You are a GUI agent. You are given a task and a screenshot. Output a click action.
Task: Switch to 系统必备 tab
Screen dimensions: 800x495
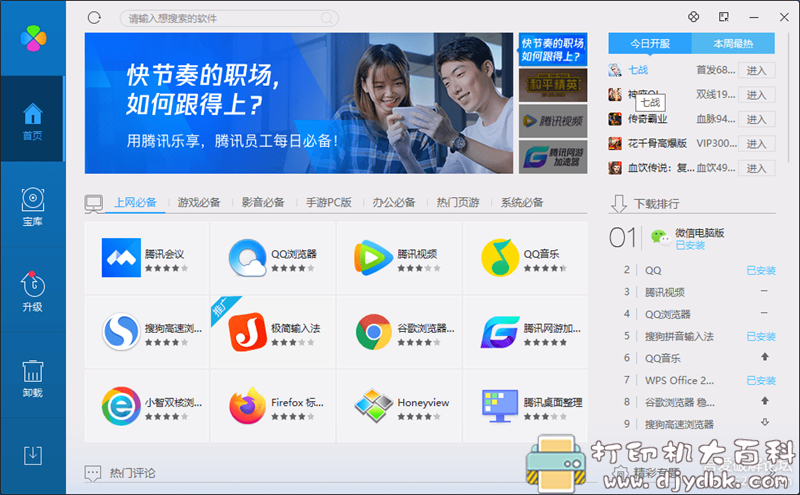point(521,203)
